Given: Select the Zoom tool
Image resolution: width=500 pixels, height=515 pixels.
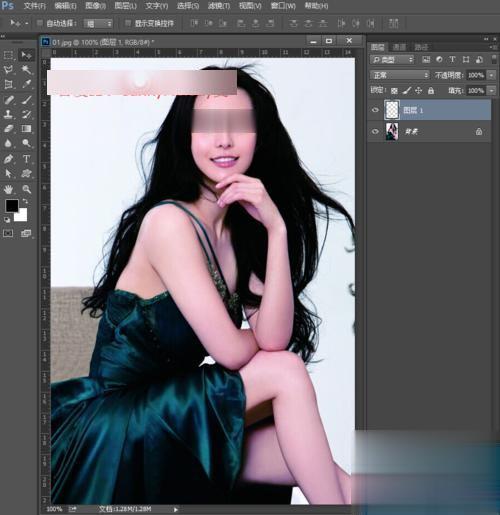Looking at the screenshot, I should tap(26, 189).
